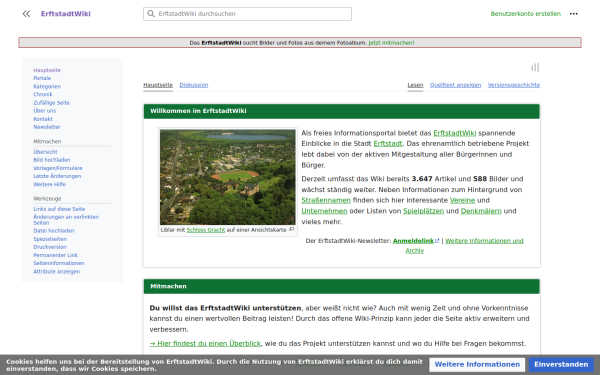The height and width of the screenshot is (375, 600).
Task: Open Weitere Hilfe link
Action: (x=49, y=184)
